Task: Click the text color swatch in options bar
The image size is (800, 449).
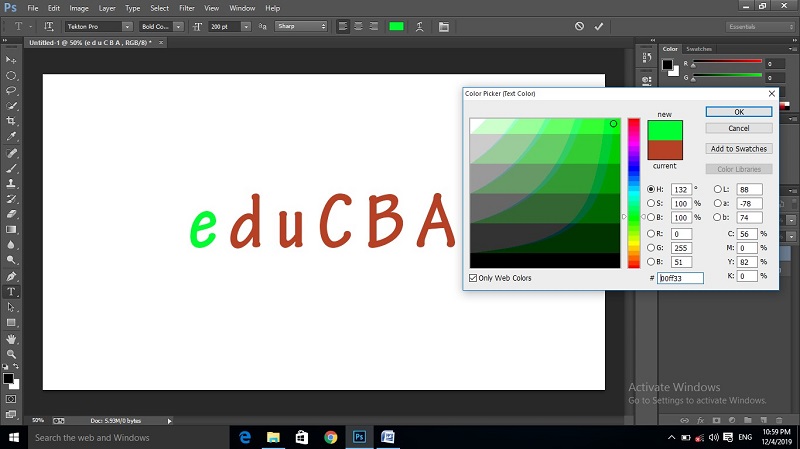Action: 396,27
